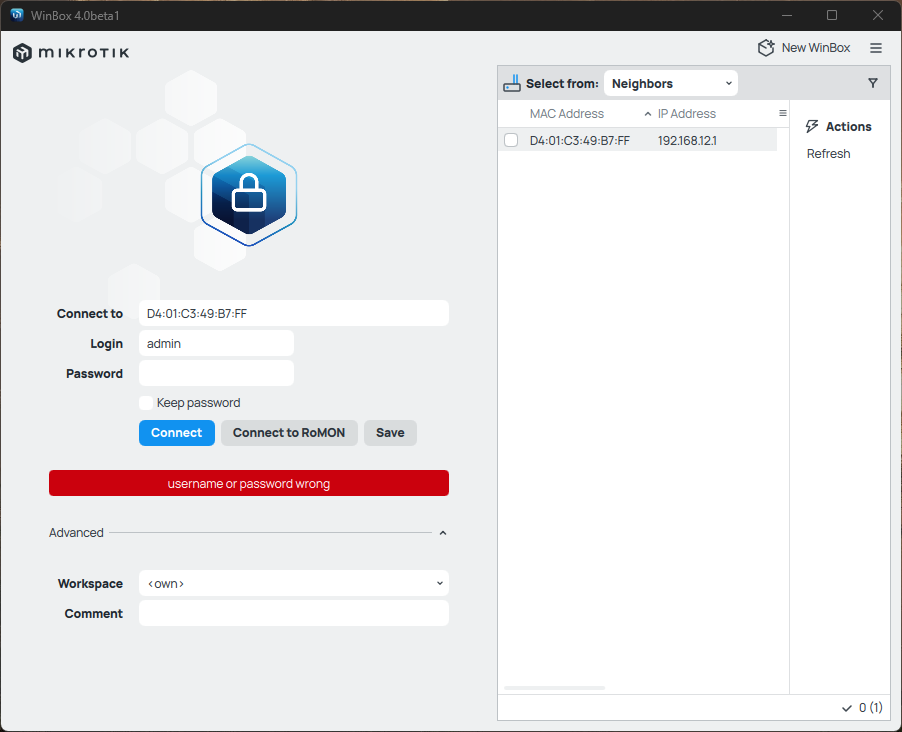Click the Comment input field

click(x=293, y=613)
